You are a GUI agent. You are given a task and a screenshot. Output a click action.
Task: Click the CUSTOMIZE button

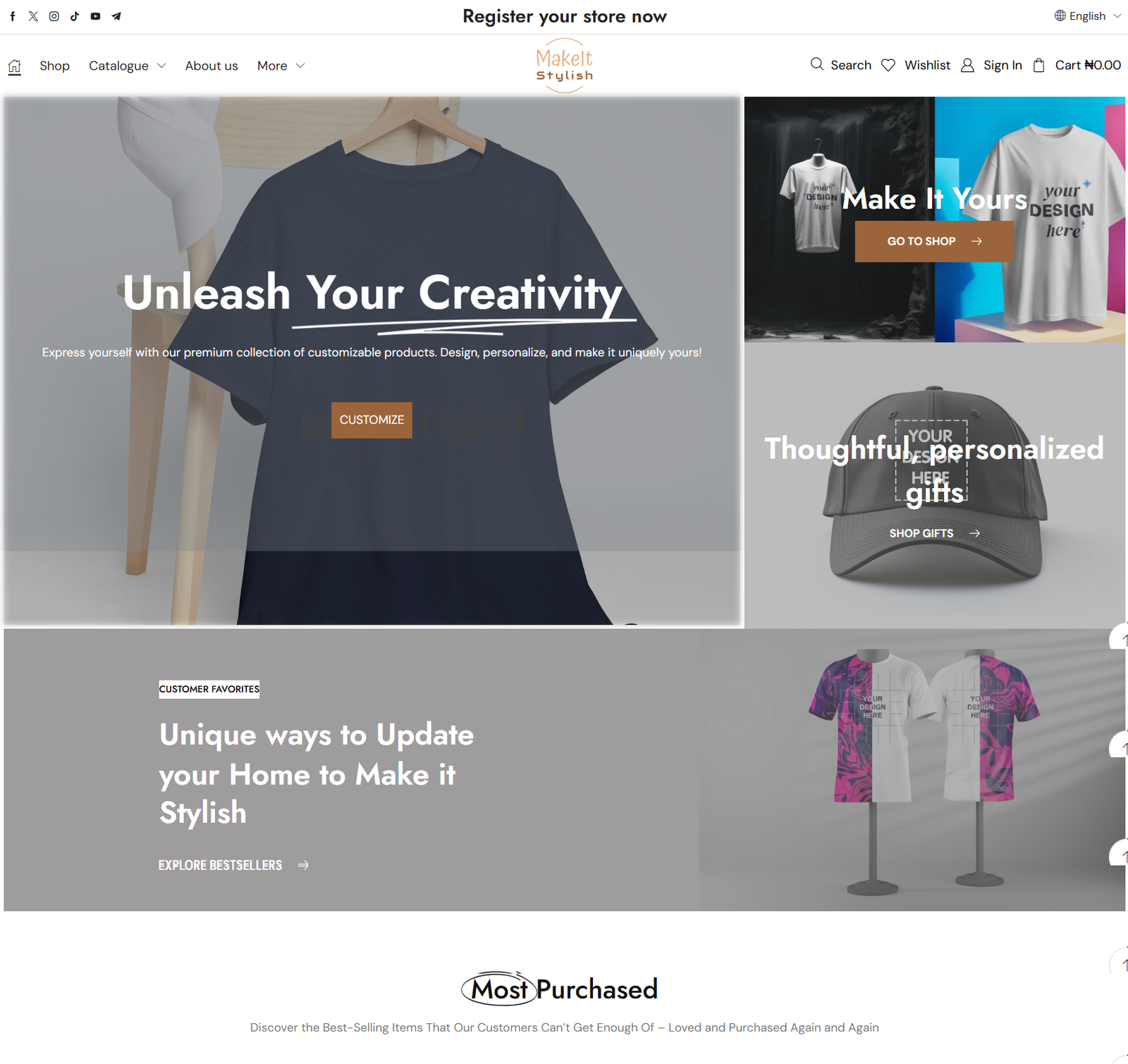(x=372, y=420)
